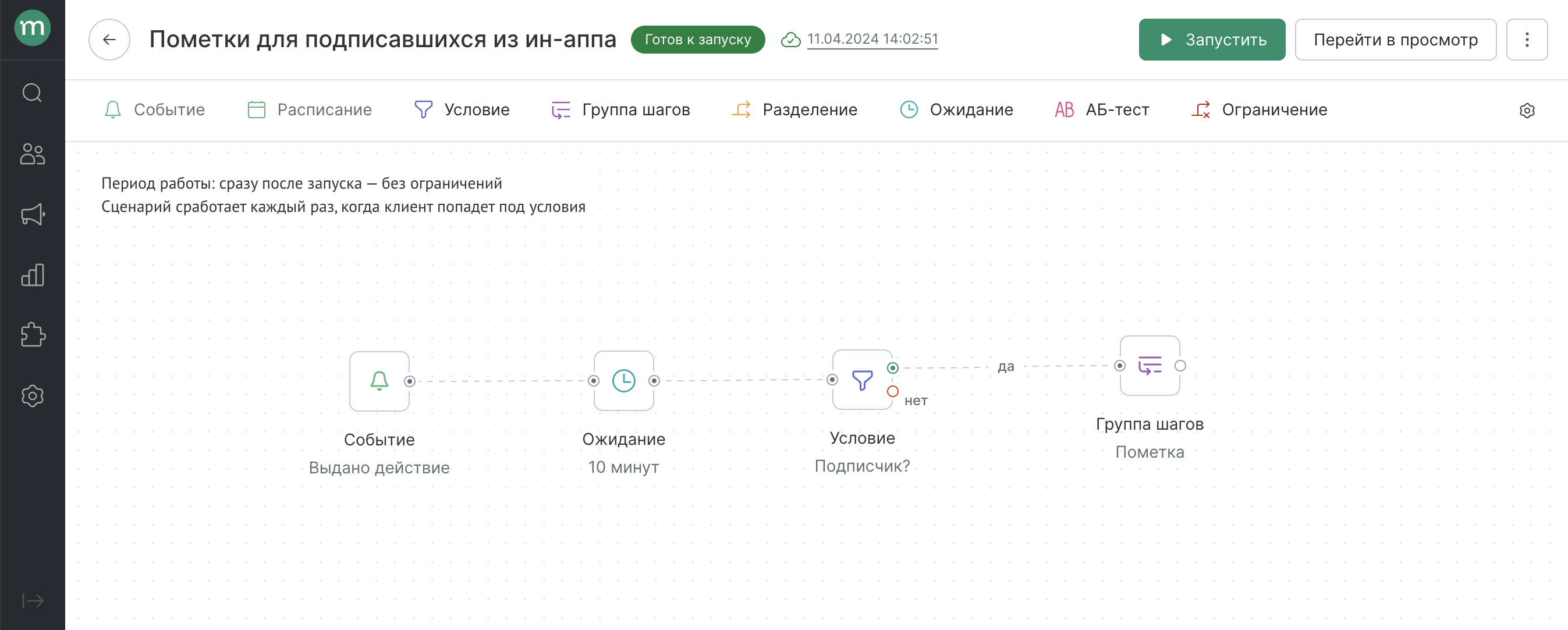The image size is (1568, 630).
Task: Click the 'Сценарий сработает каждый раз' line
Action: pyautogui.click(x=343, y=206)
